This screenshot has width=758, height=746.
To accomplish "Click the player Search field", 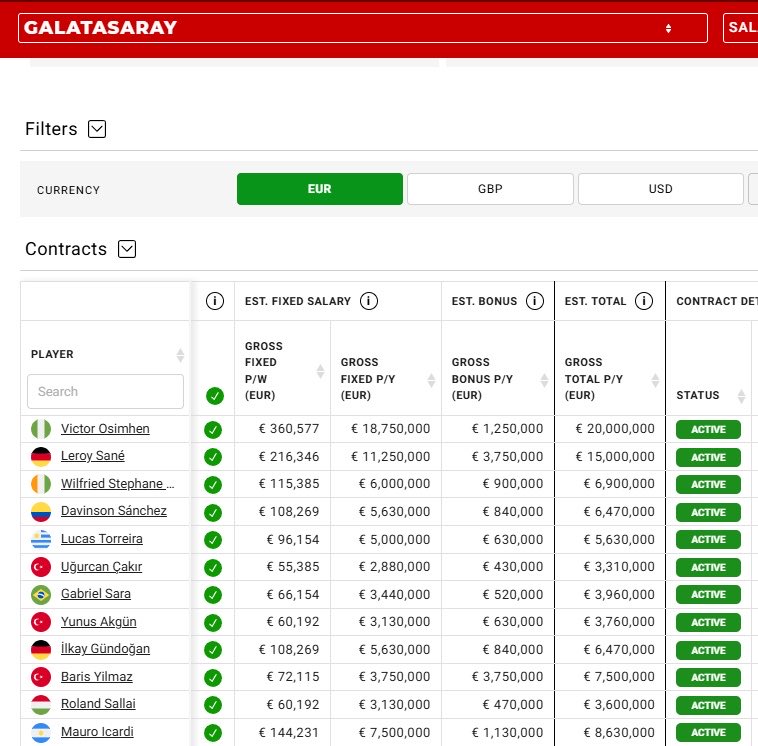I will [105, 392].
